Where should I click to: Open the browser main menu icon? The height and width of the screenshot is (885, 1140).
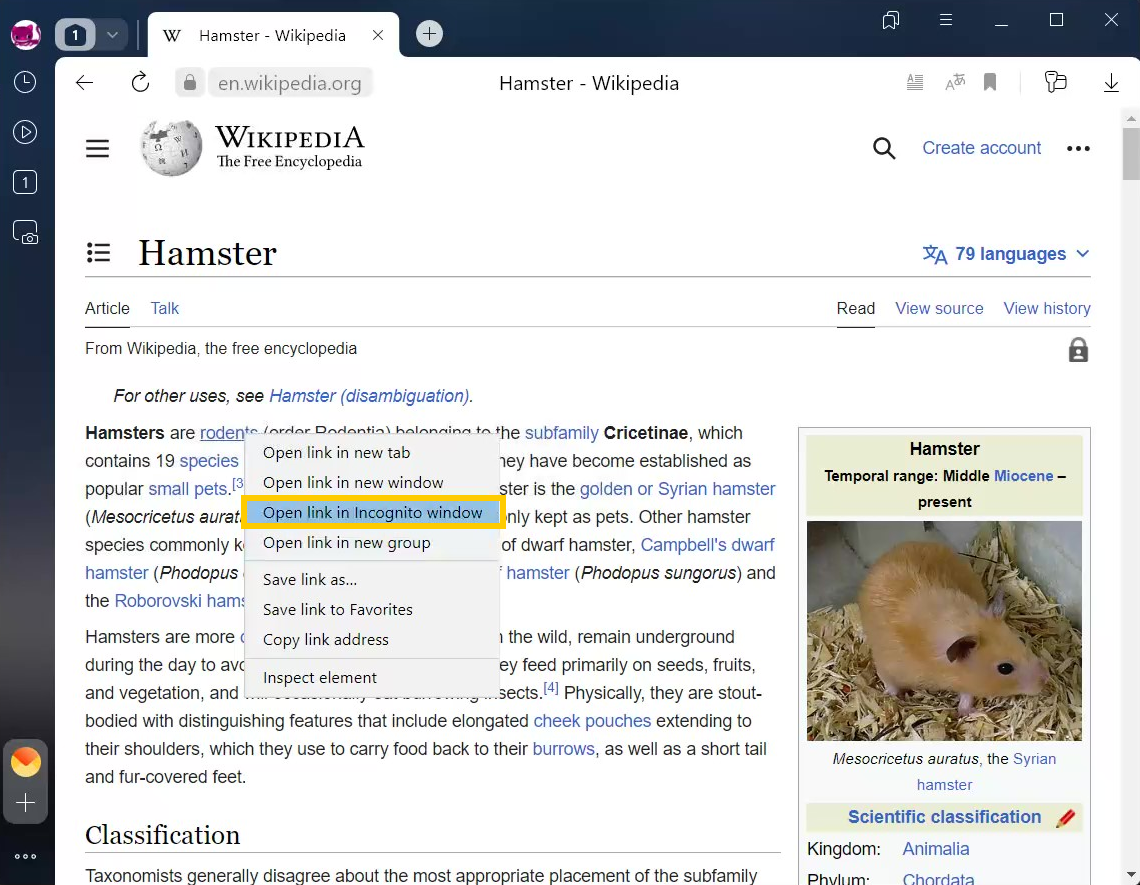click(x=946, y=20)
